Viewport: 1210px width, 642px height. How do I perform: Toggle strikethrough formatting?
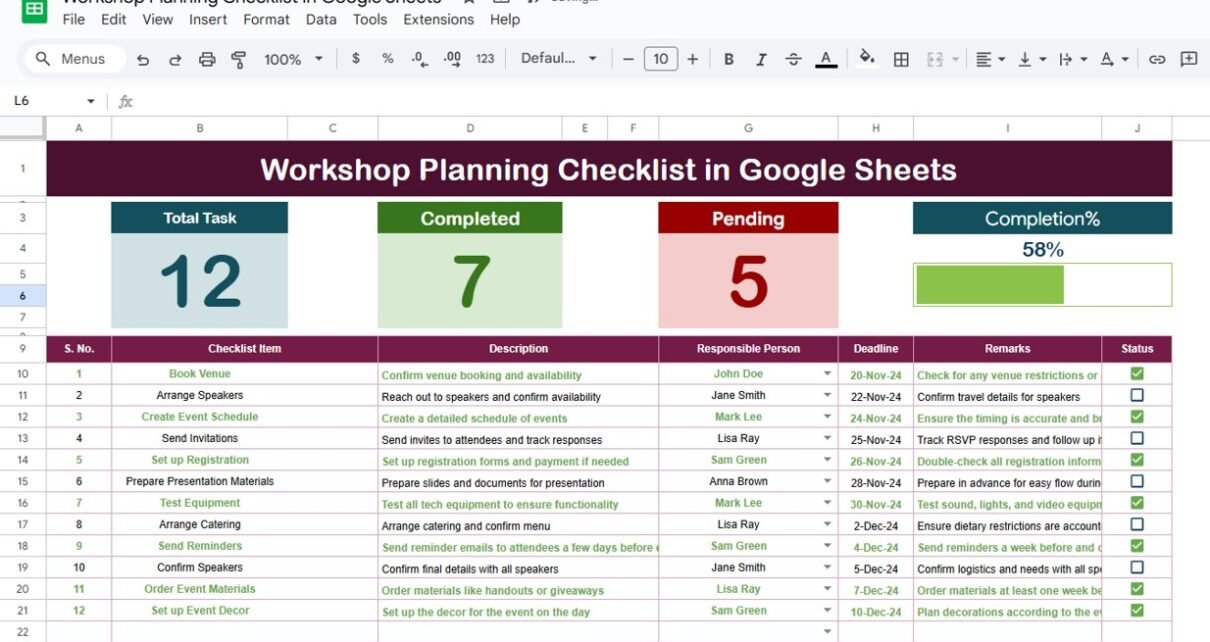coord(793,59)
